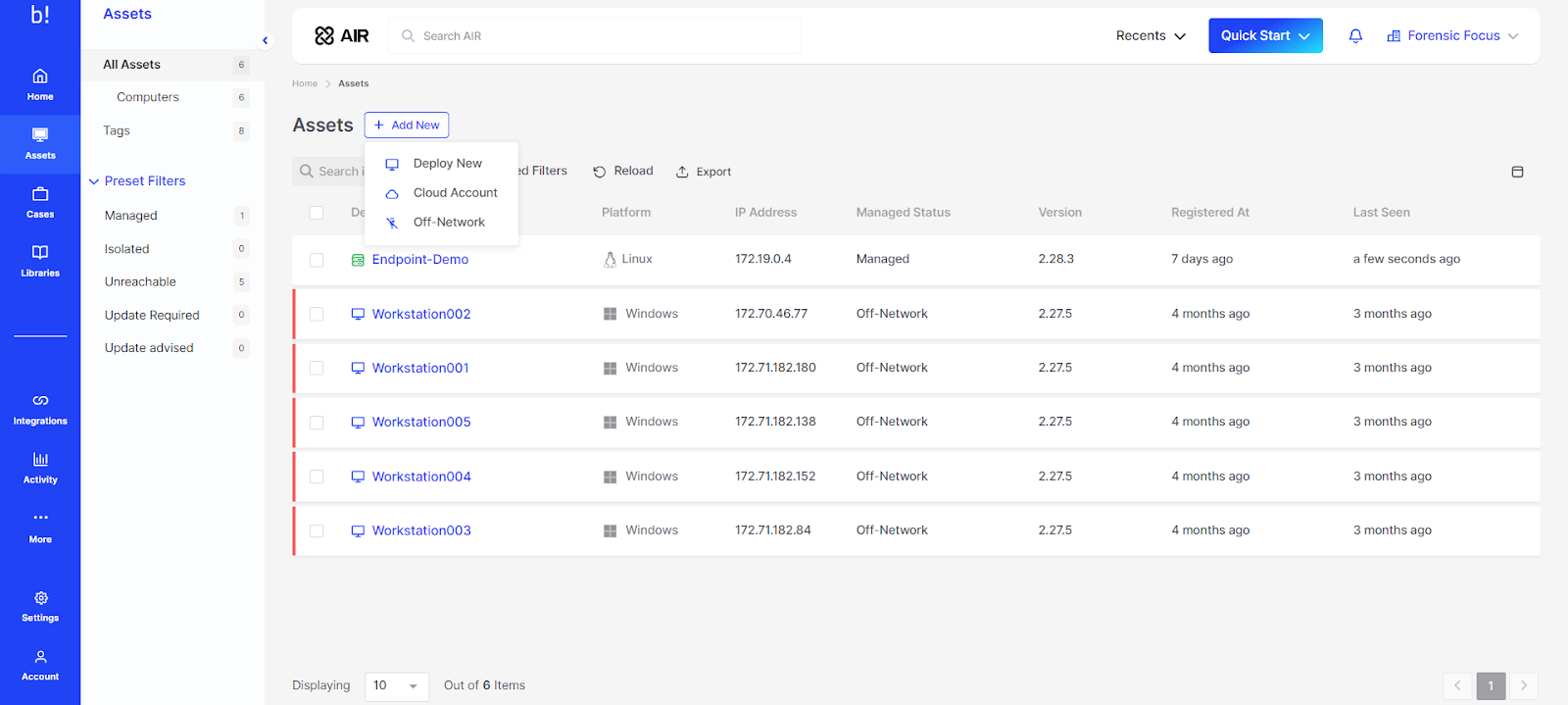The height and width of the screenshot is (705, 1568).
Task: Go to Integrations in sidebar
Action: [40, 410]
